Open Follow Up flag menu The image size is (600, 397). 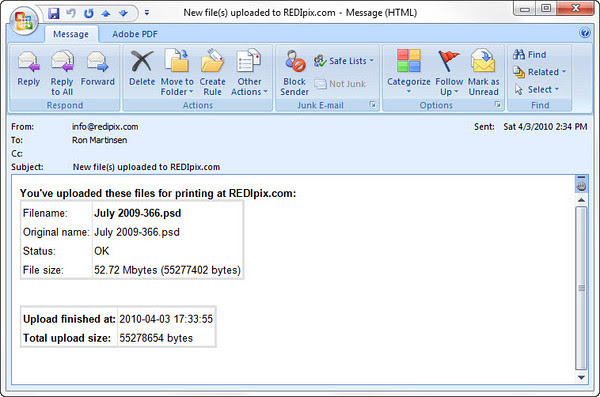449,73
